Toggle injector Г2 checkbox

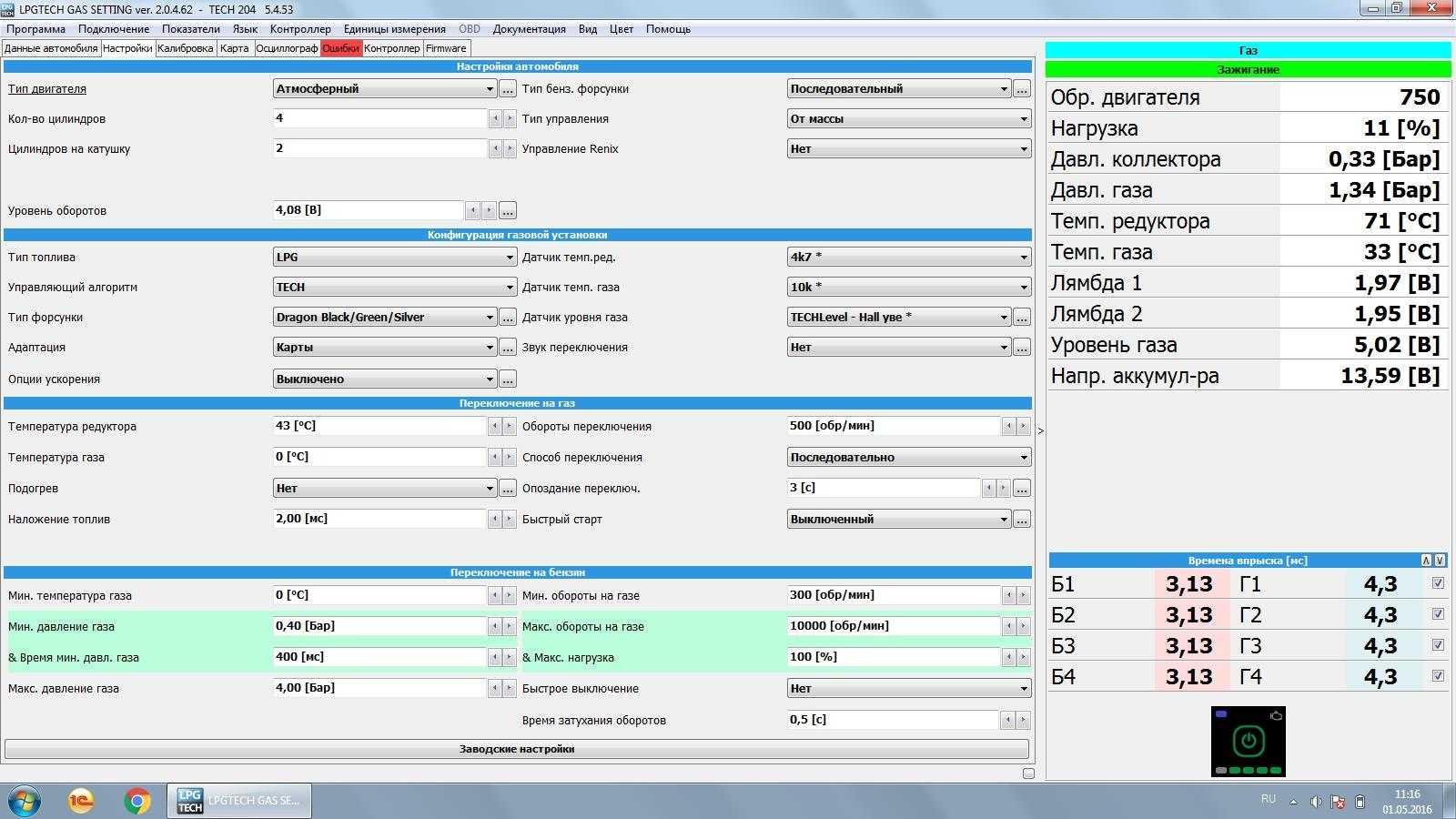click(1438, 614)
